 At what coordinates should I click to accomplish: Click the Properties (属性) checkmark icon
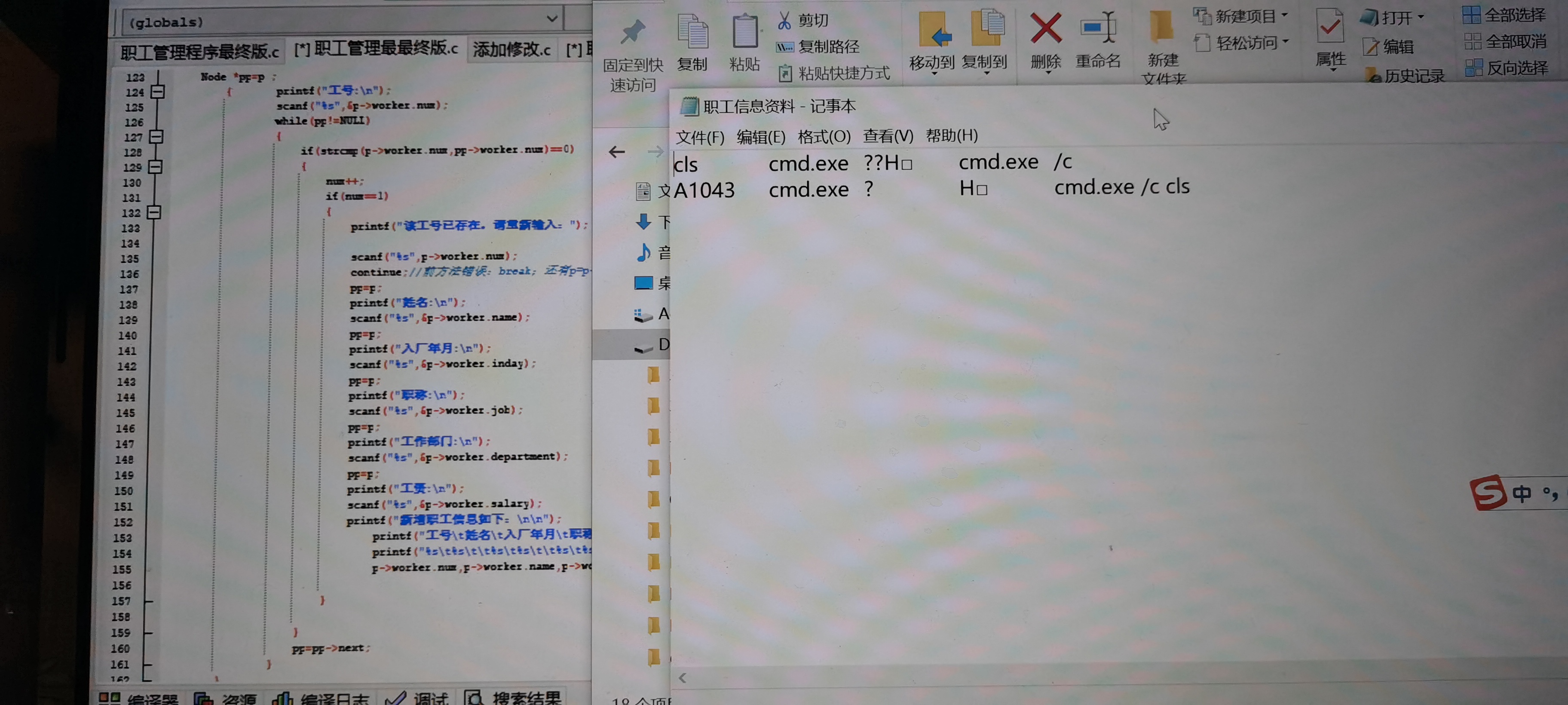[1330, 26]
